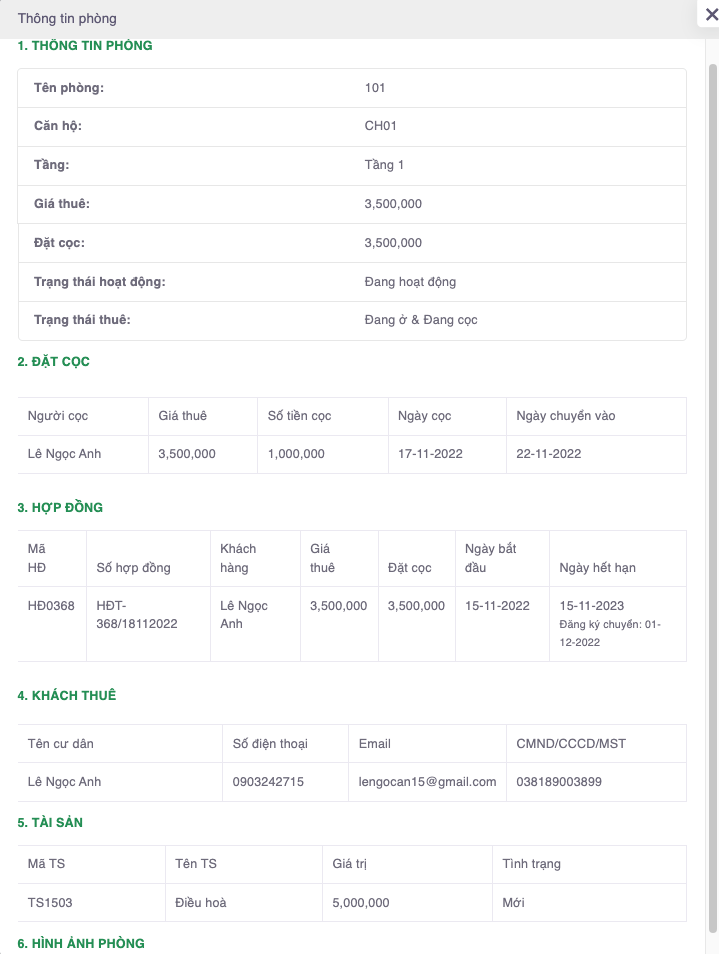This screenshot has height=954, width=719.
Task: Click the room name value 101
Action: (375, 88)
